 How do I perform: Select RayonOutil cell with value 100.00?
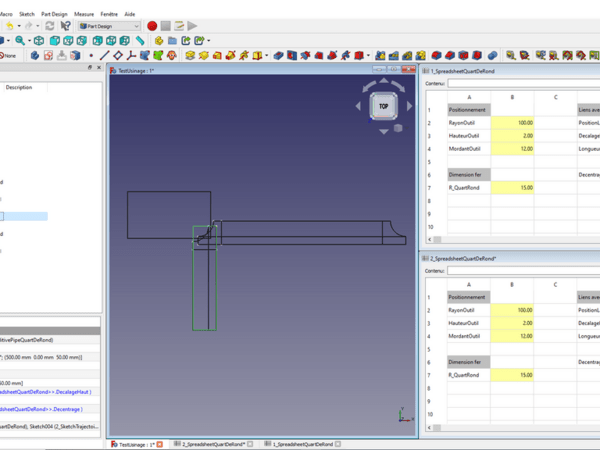pos(512,122)
